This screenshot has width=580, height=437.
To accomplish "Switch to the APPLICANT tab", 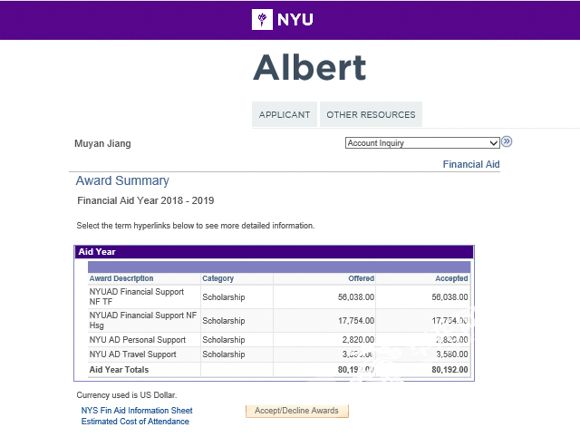I will coord(284,115).
